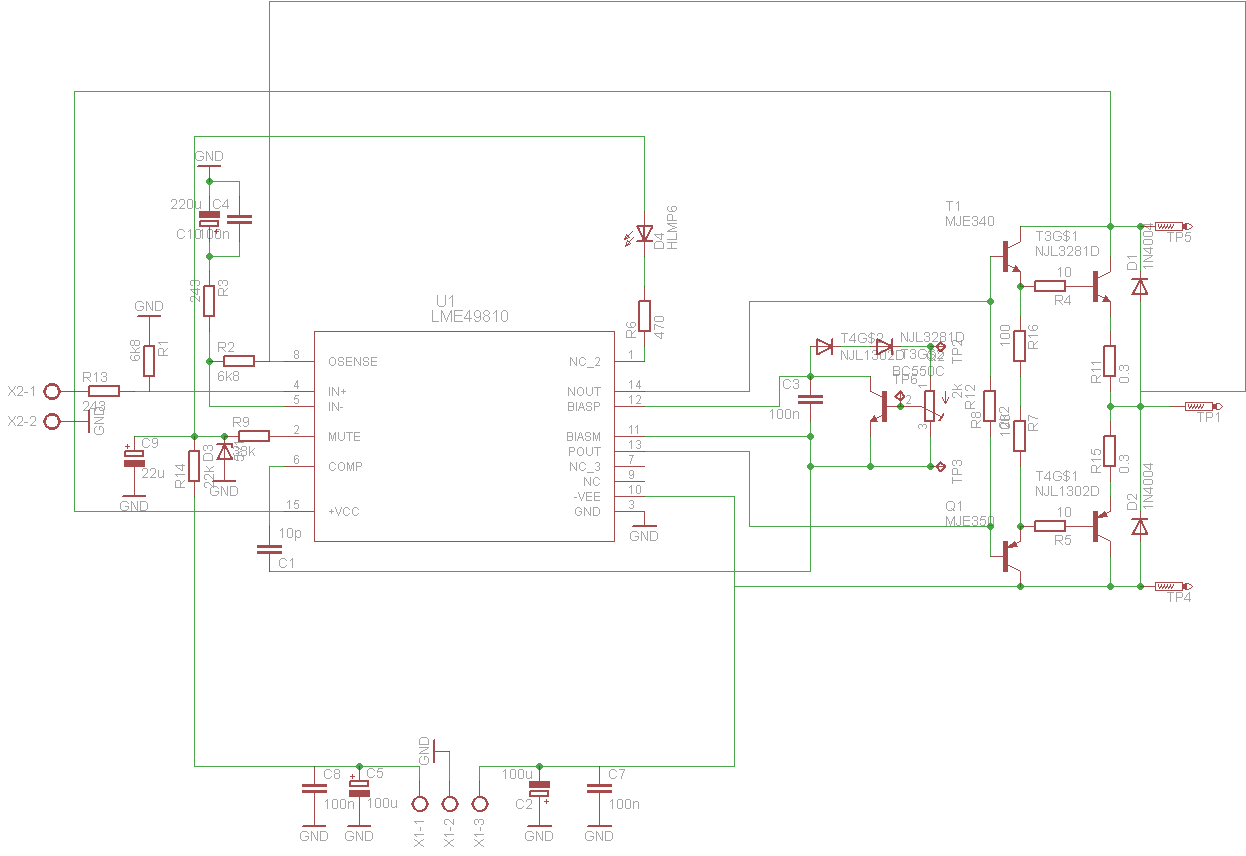Click the C1 10p compensation capacitor
The height and width of the screenshot is (856, 1246).
(x=268, y=549)
